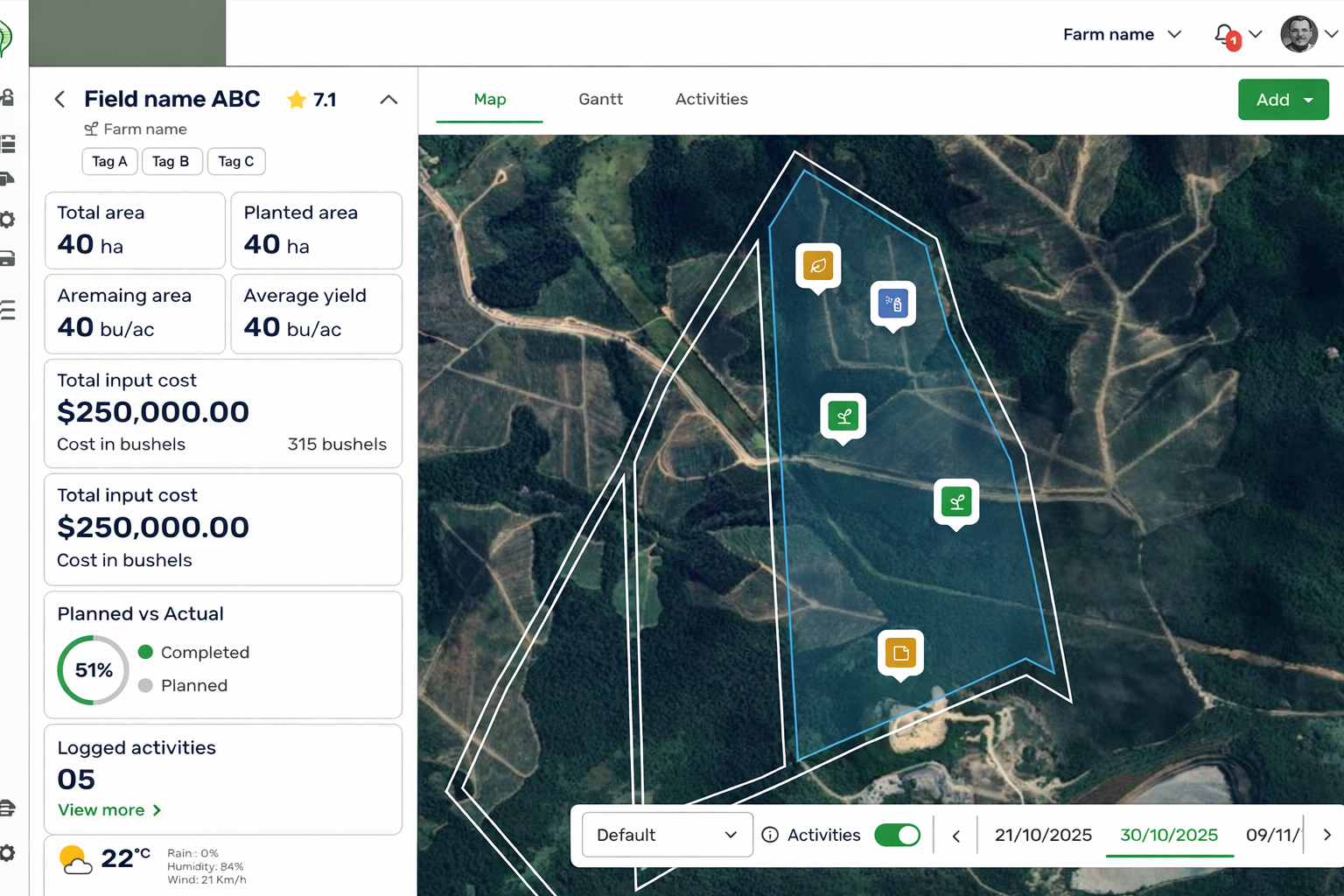Select Tag A chip
Viewport: 1344px width, 896px height.
(109, 161)
